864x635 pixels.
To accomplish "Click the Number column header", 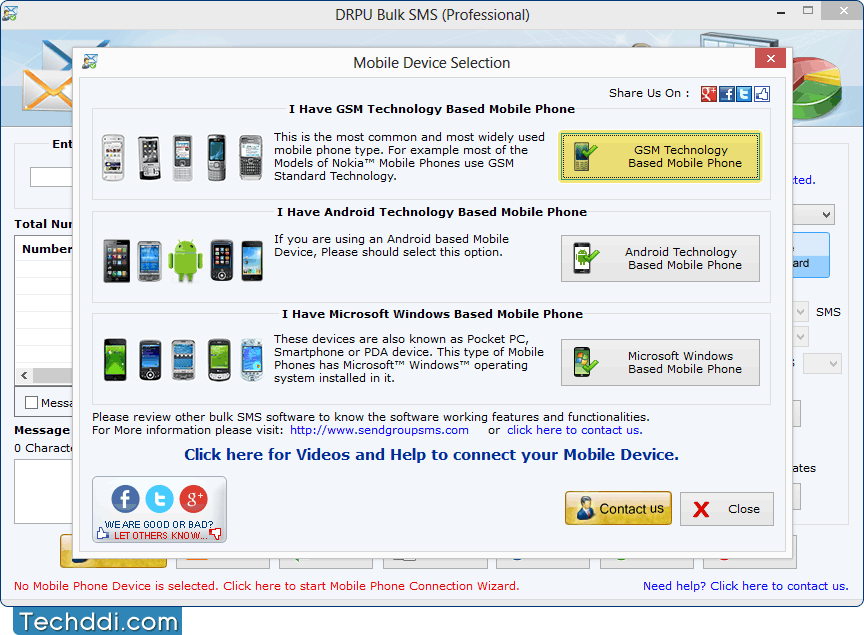I will tap(47, 249).
